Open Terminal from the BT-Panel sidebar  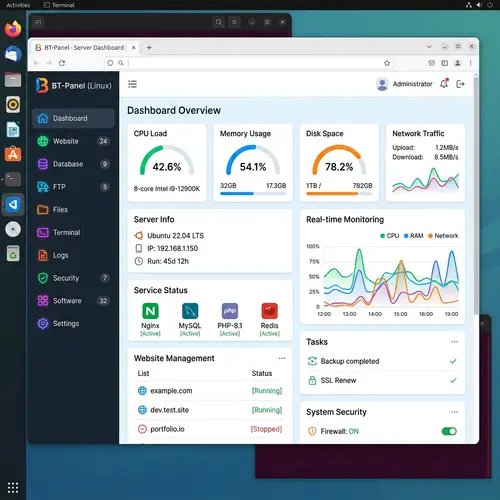(73, 232)
